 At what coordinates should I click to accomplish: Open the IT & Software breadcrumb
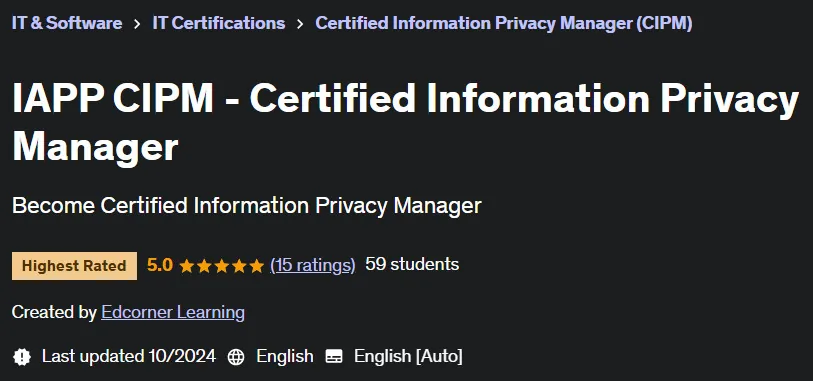[67, 23]
